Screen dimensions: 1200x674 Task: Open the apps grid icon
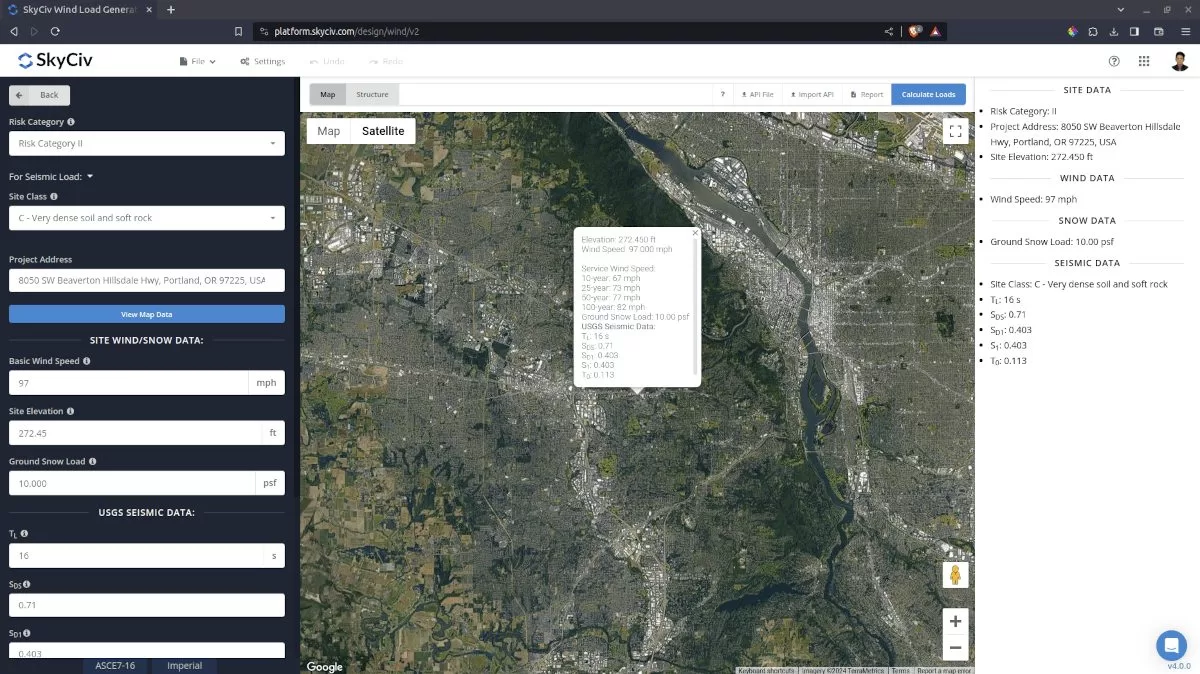point(1144,61)
